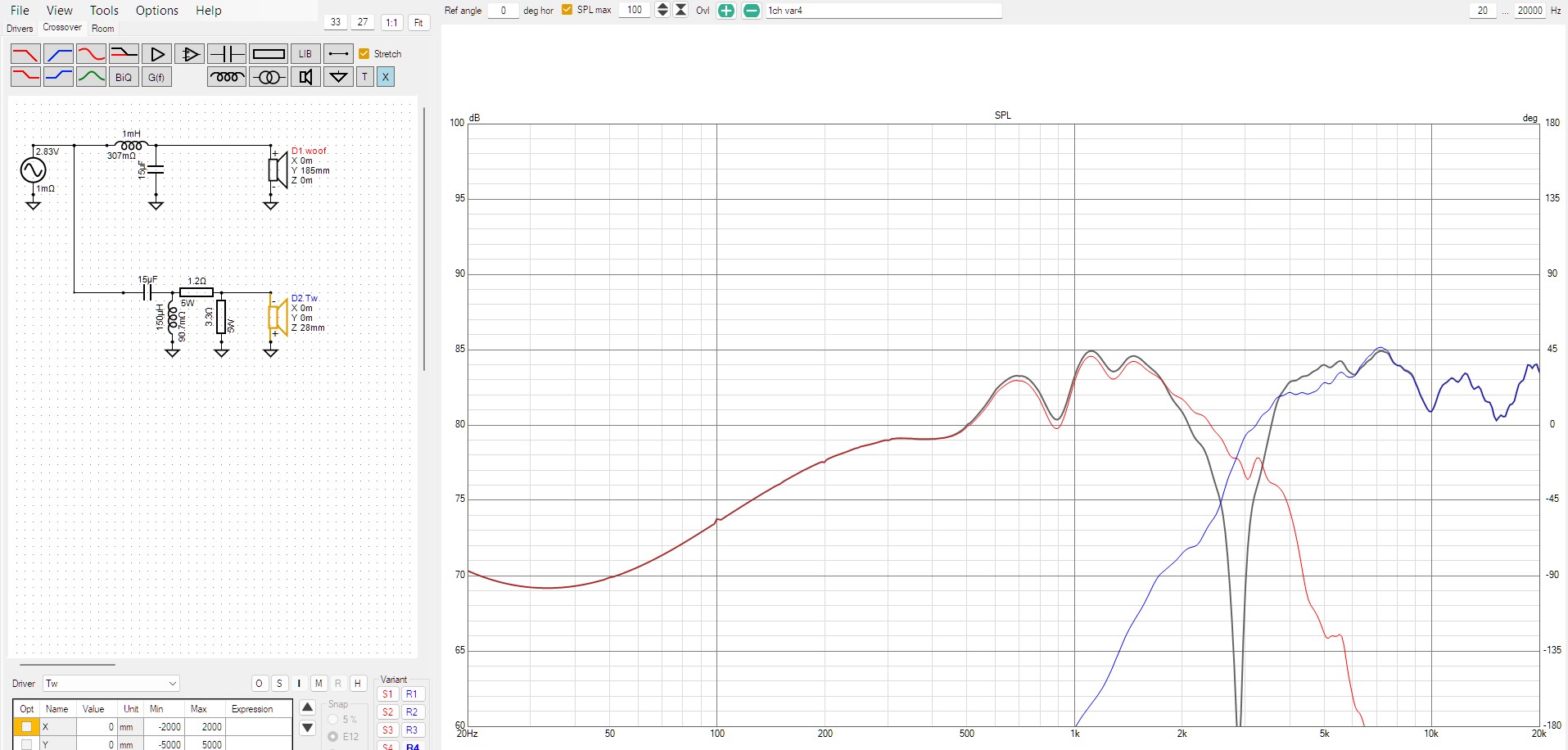Screen dimensions: 1568x750
Task: Select variant S1 button
Action: [x=387, y=694]
